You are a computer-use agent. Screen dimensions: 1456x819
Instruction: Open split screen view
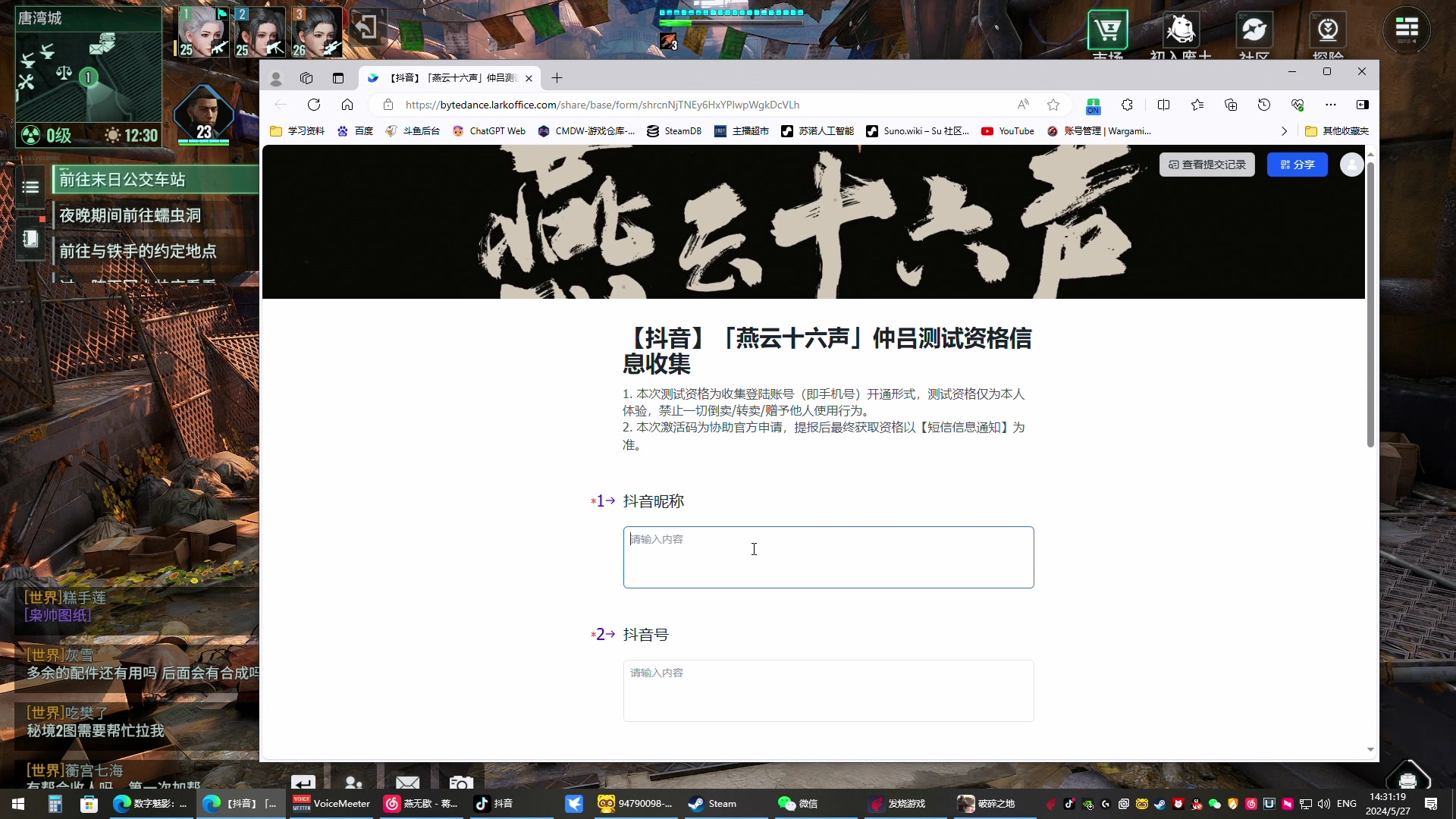tap(1164, 105)
